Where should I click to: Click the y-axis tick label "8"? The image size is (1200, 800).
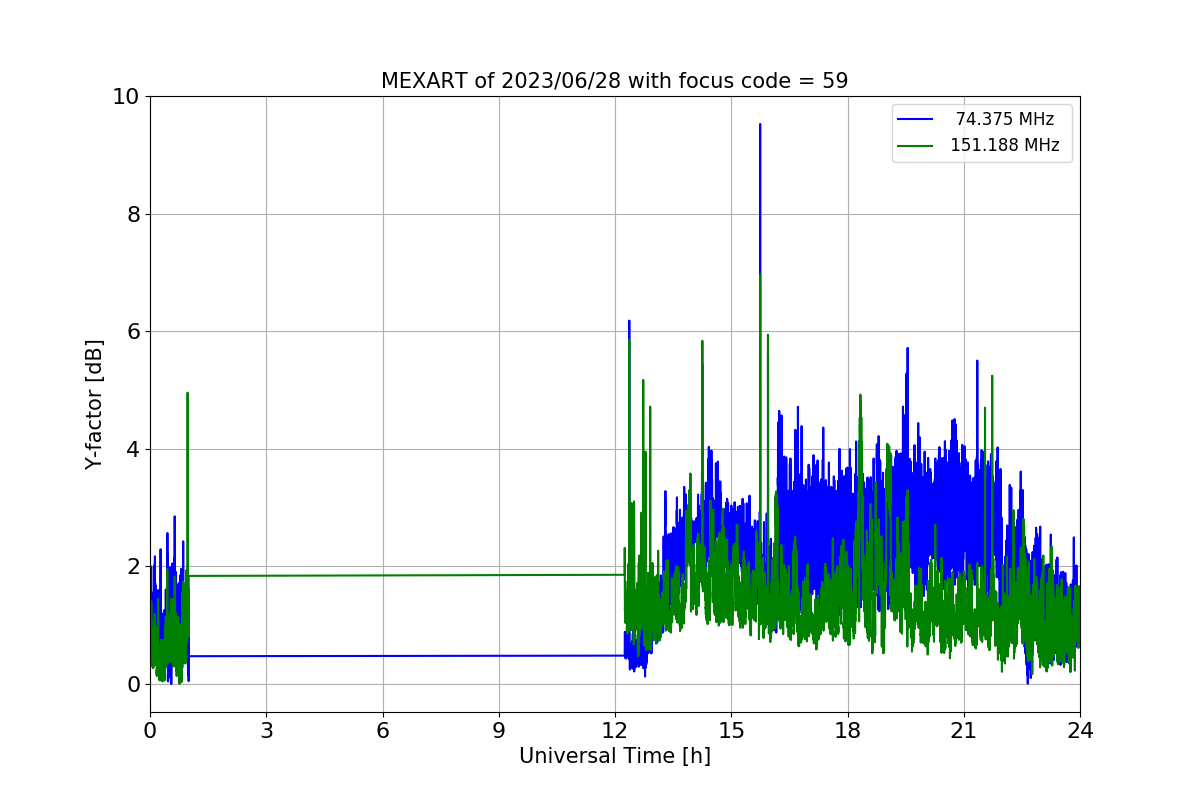(133, 214)
